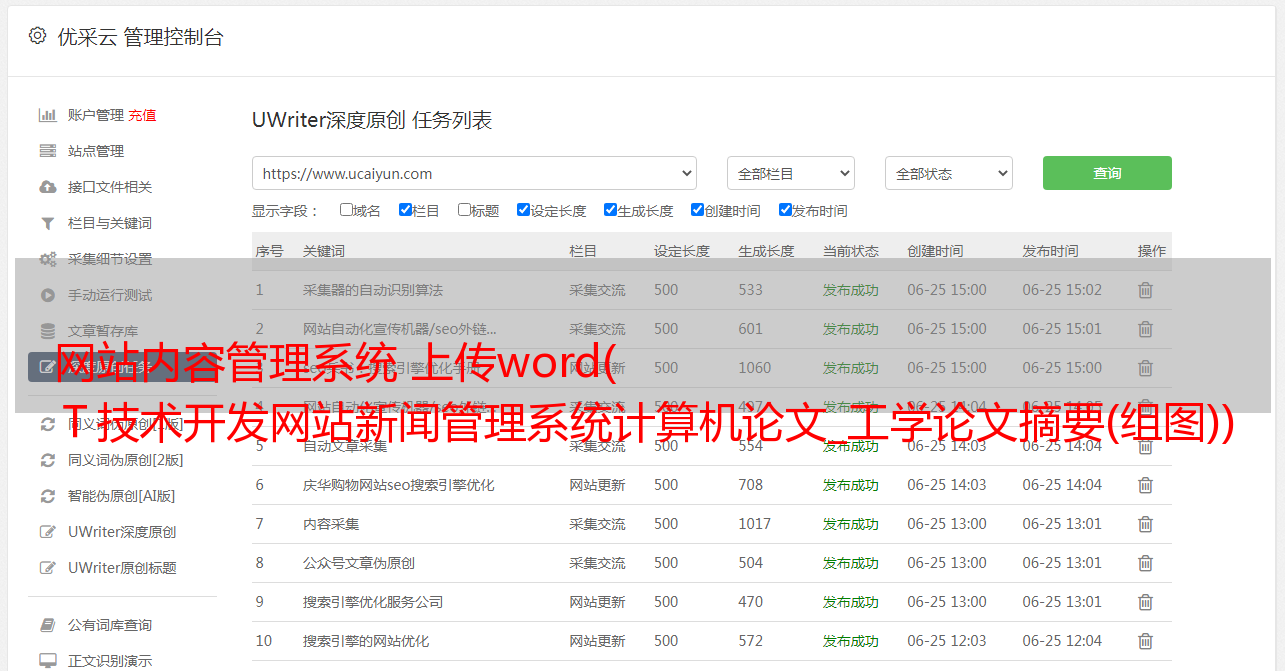
Task: Expand the 全部栏目 dropdown
Action: point(790,173)
